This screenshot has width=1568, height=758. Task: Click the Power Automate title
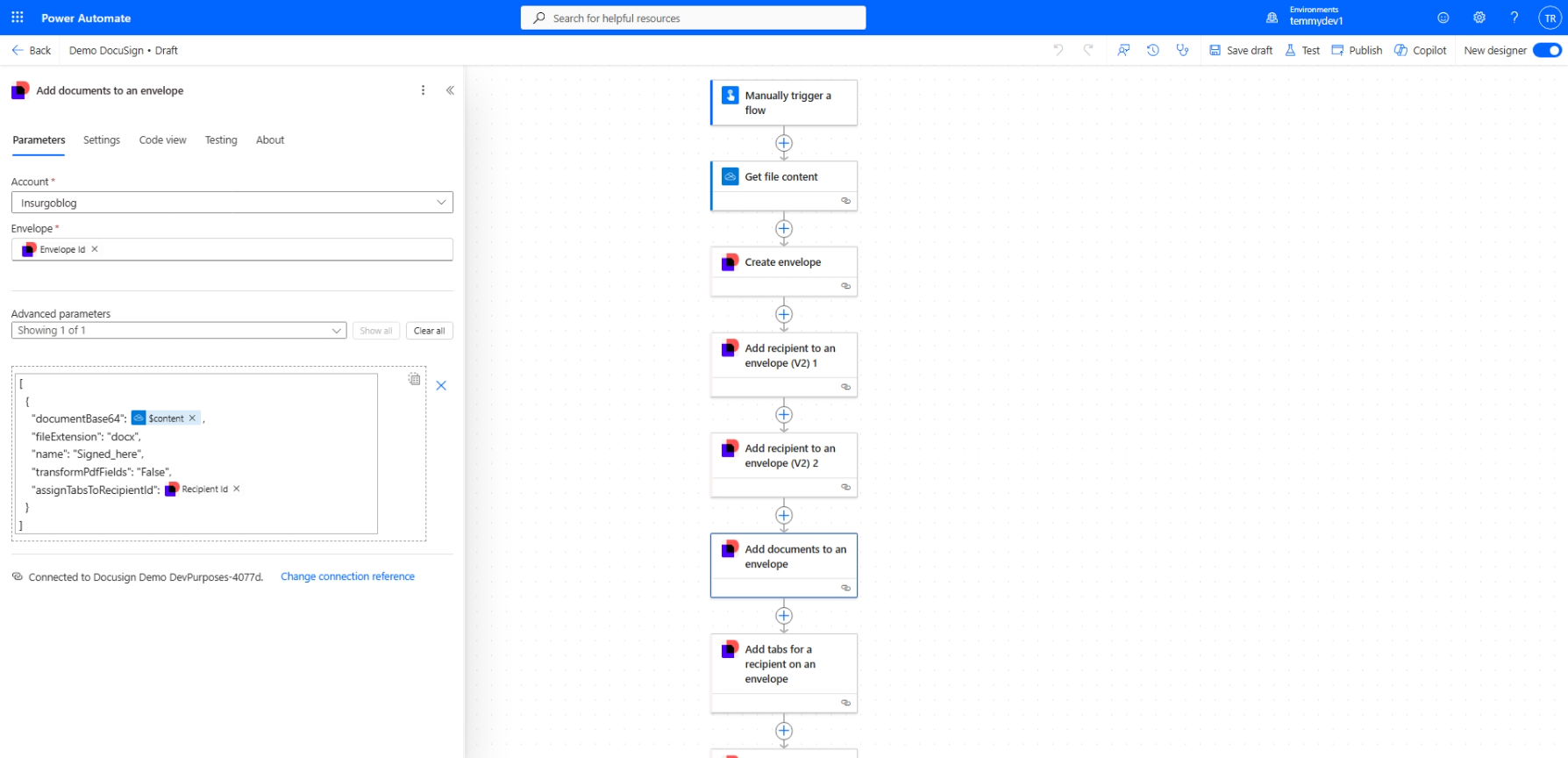click(86, 18)
